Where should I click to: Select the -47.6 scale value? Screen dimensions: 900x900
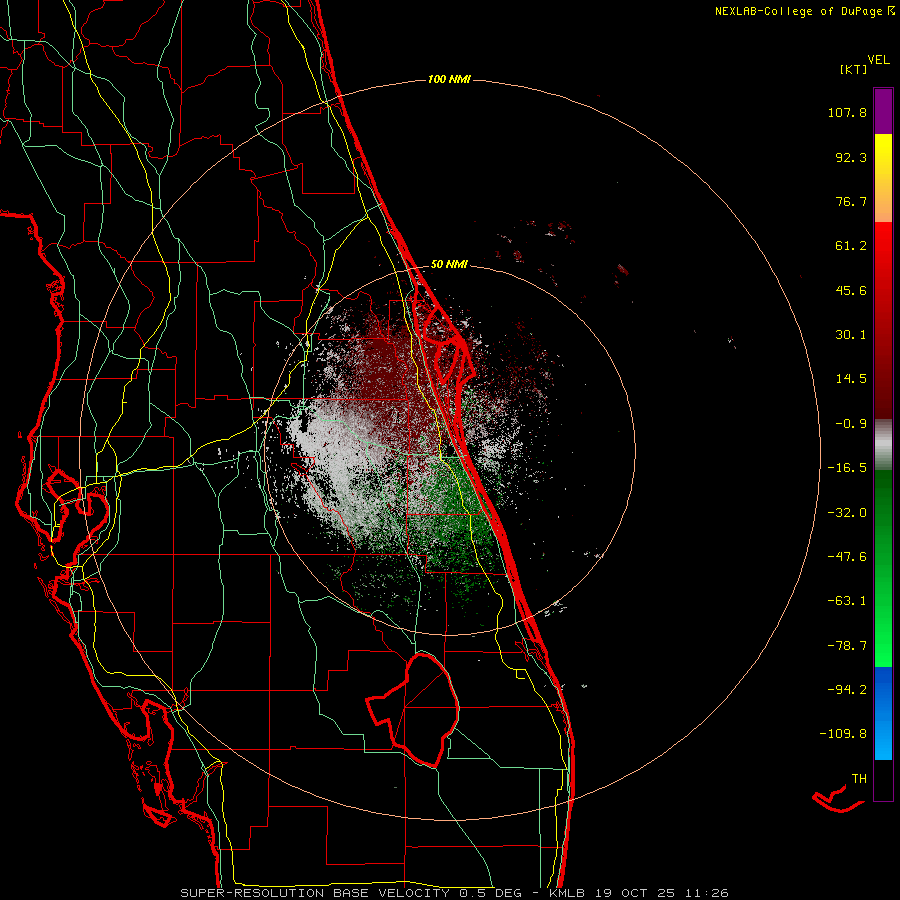click(847, 557)
